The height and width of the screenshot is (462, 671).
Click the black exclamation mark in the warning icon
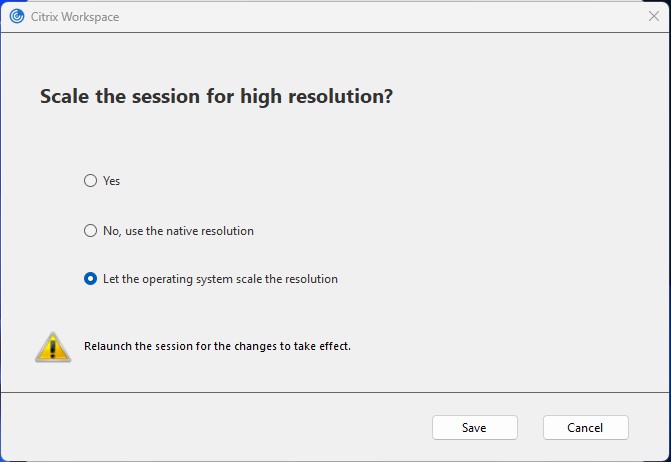coord(53,347)
